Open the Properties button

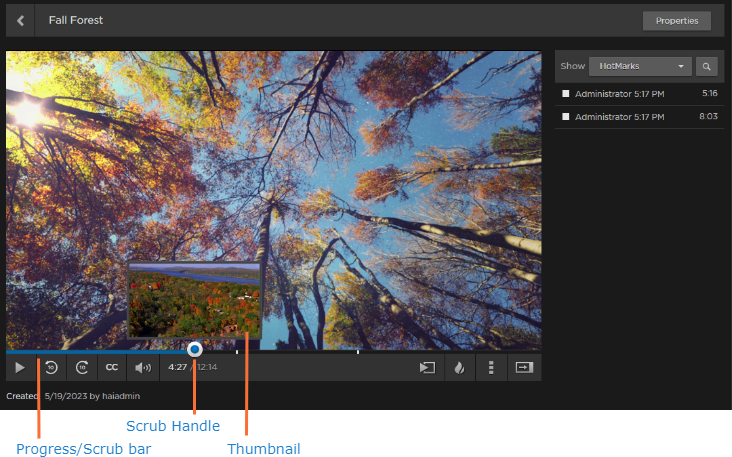click(x=676, y=20)
